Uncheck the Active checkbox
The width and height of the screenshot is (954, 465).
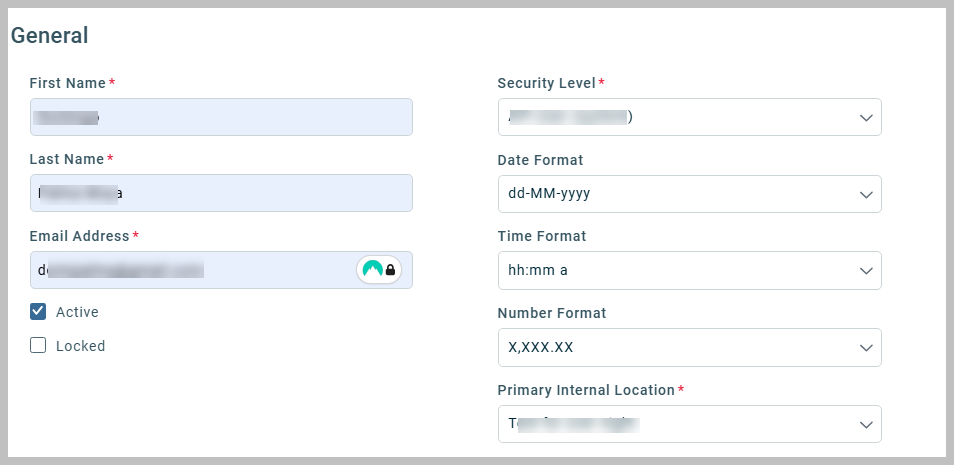click(x=38, y=312)
